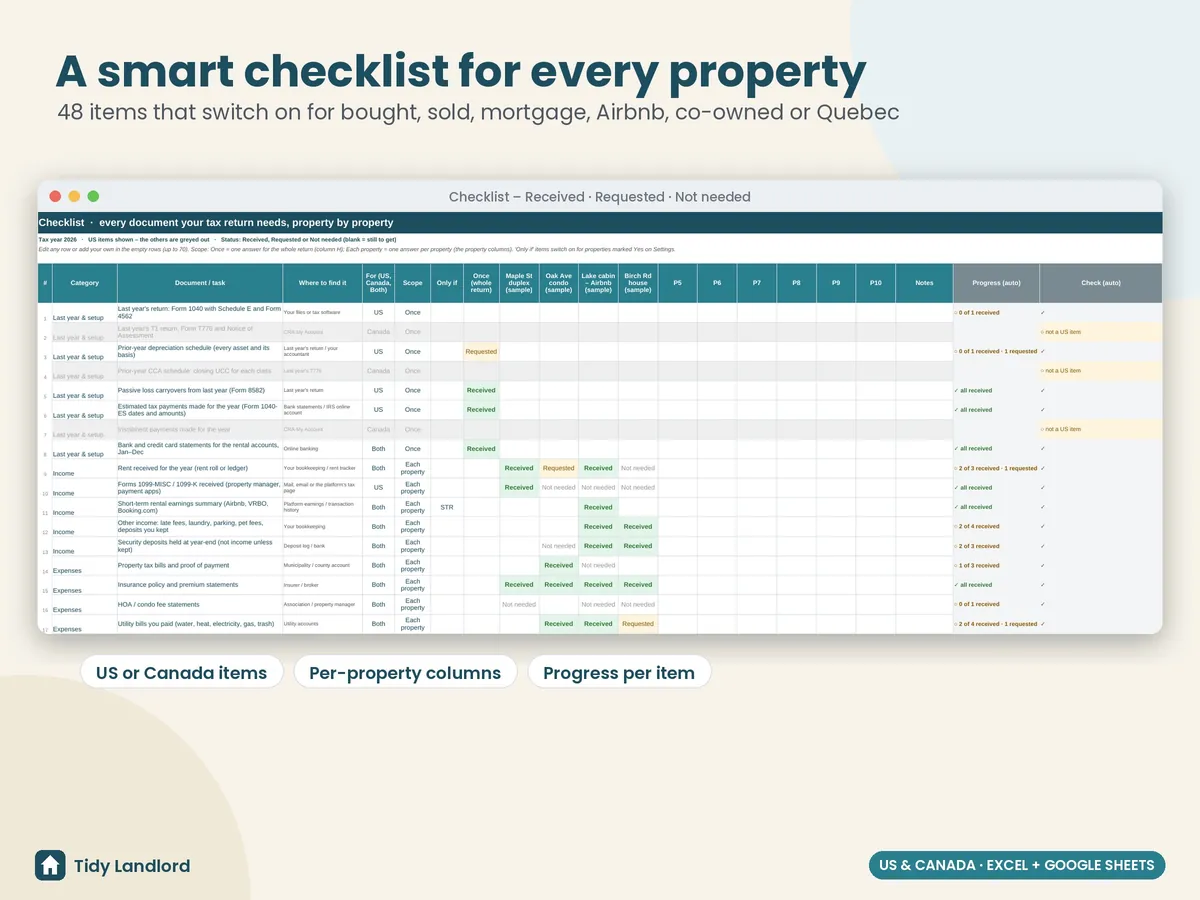The height and width of the screenshot is (900, 1200).
Task: Click the 'HOA / condo fee statements' cell
Action: click(x=200, y=604)
